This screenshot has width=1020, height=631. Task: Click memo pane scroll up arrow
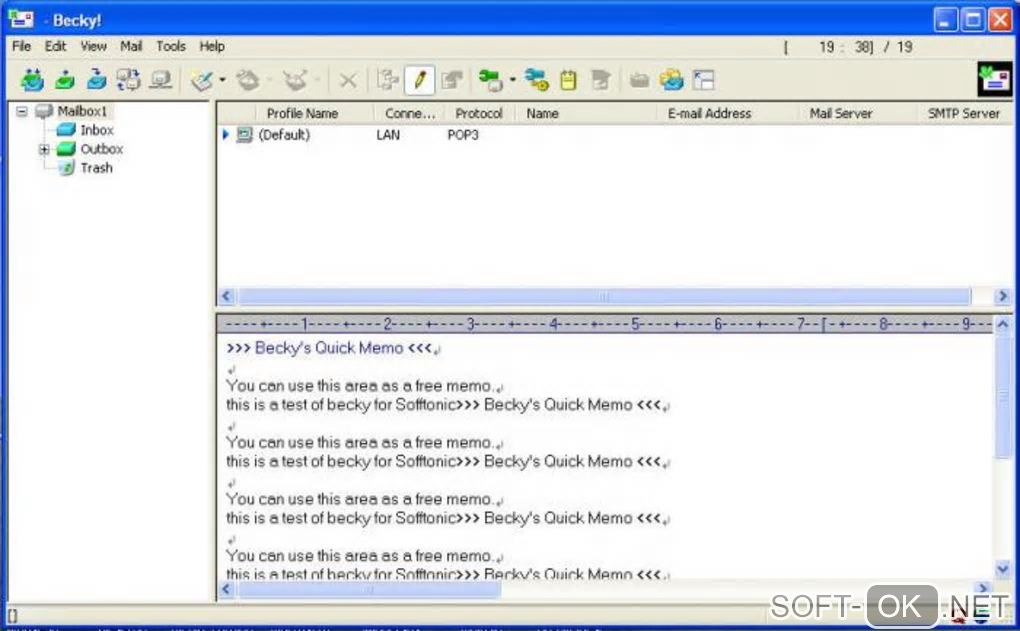click(1002, 323)
